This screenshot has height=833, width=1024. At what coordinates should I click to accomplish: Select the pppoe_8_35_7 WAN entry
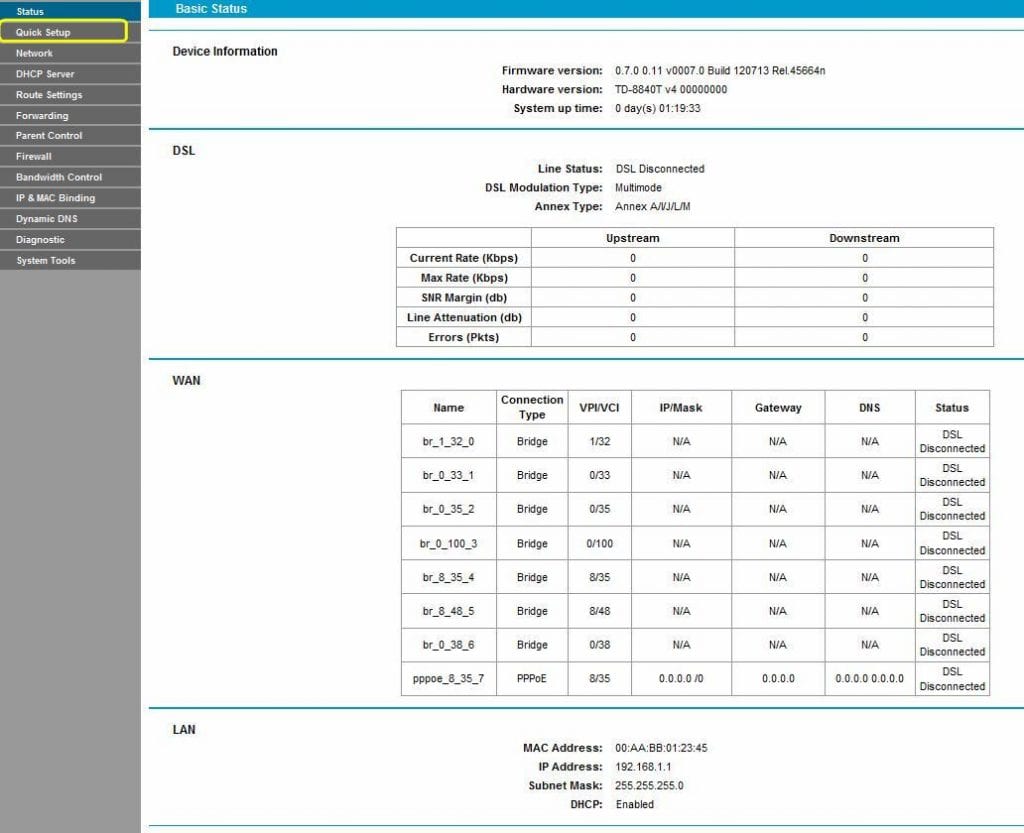coord(449,678)
